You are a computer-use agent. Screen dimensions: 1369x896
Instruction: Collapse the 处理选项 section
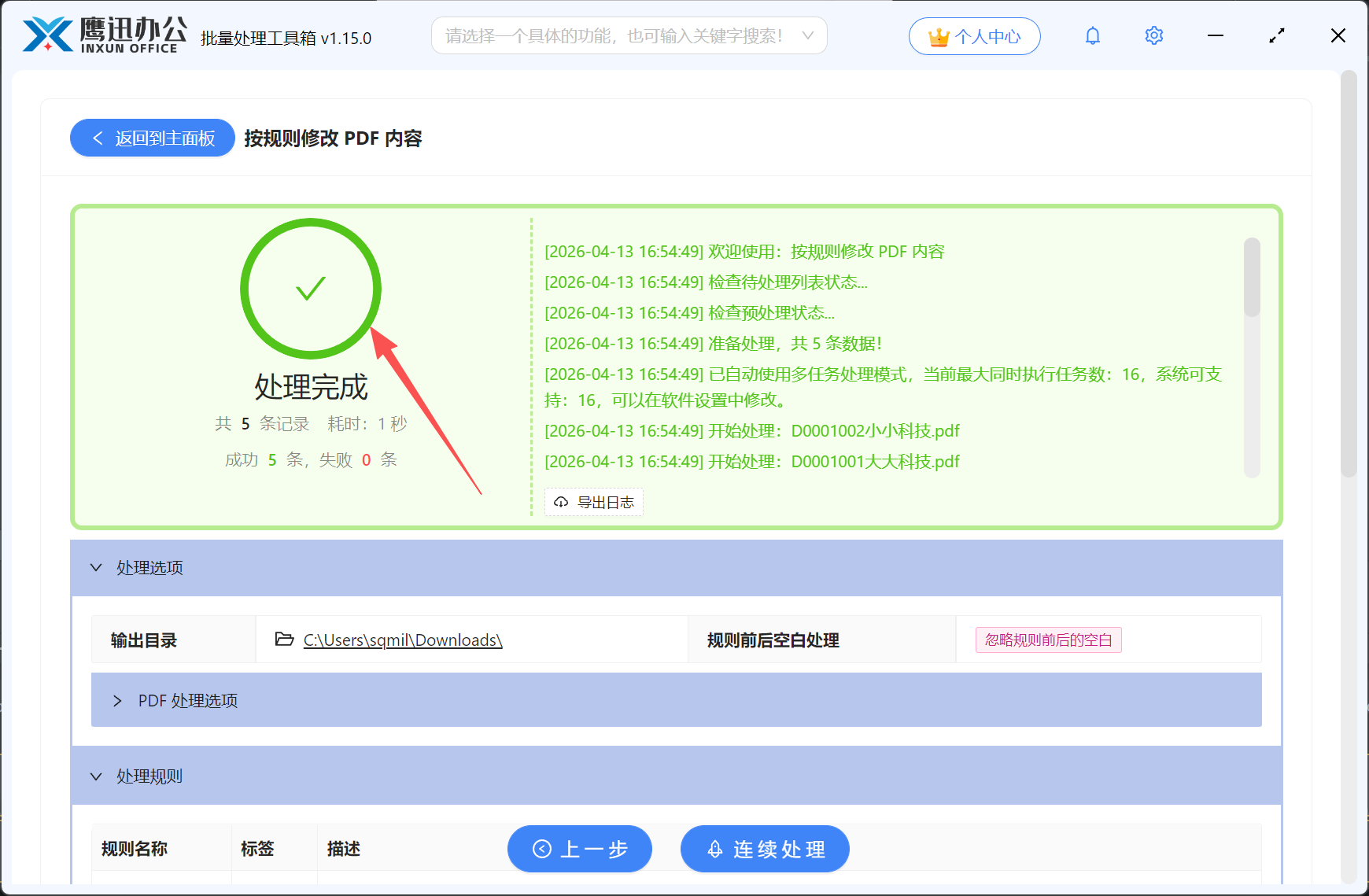(x=96, y=567)
